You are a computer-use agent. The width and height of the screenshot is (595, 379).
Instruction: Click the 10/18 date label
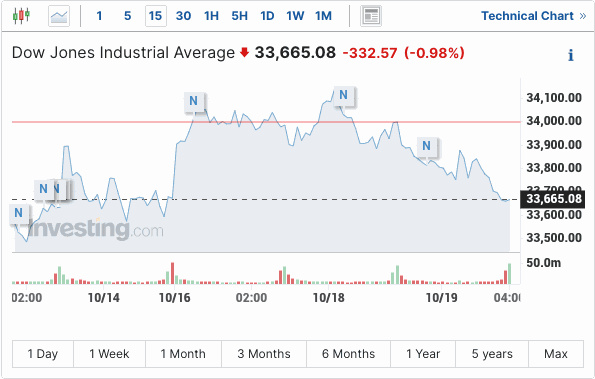(x=329, y=298)
